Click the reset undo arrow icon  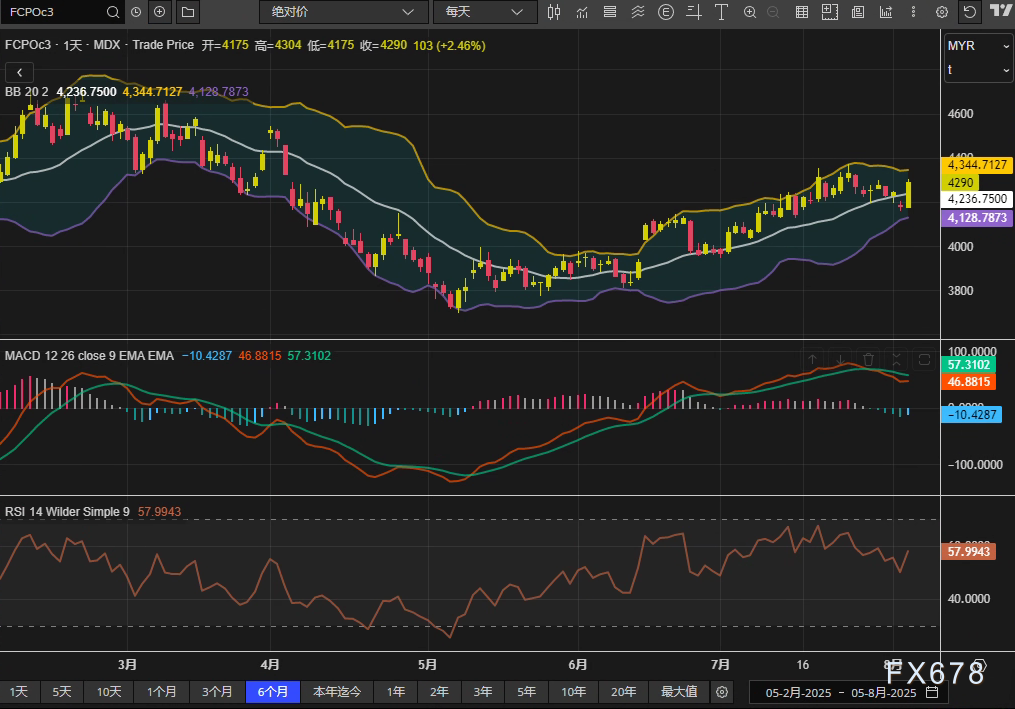click(969, 12)
